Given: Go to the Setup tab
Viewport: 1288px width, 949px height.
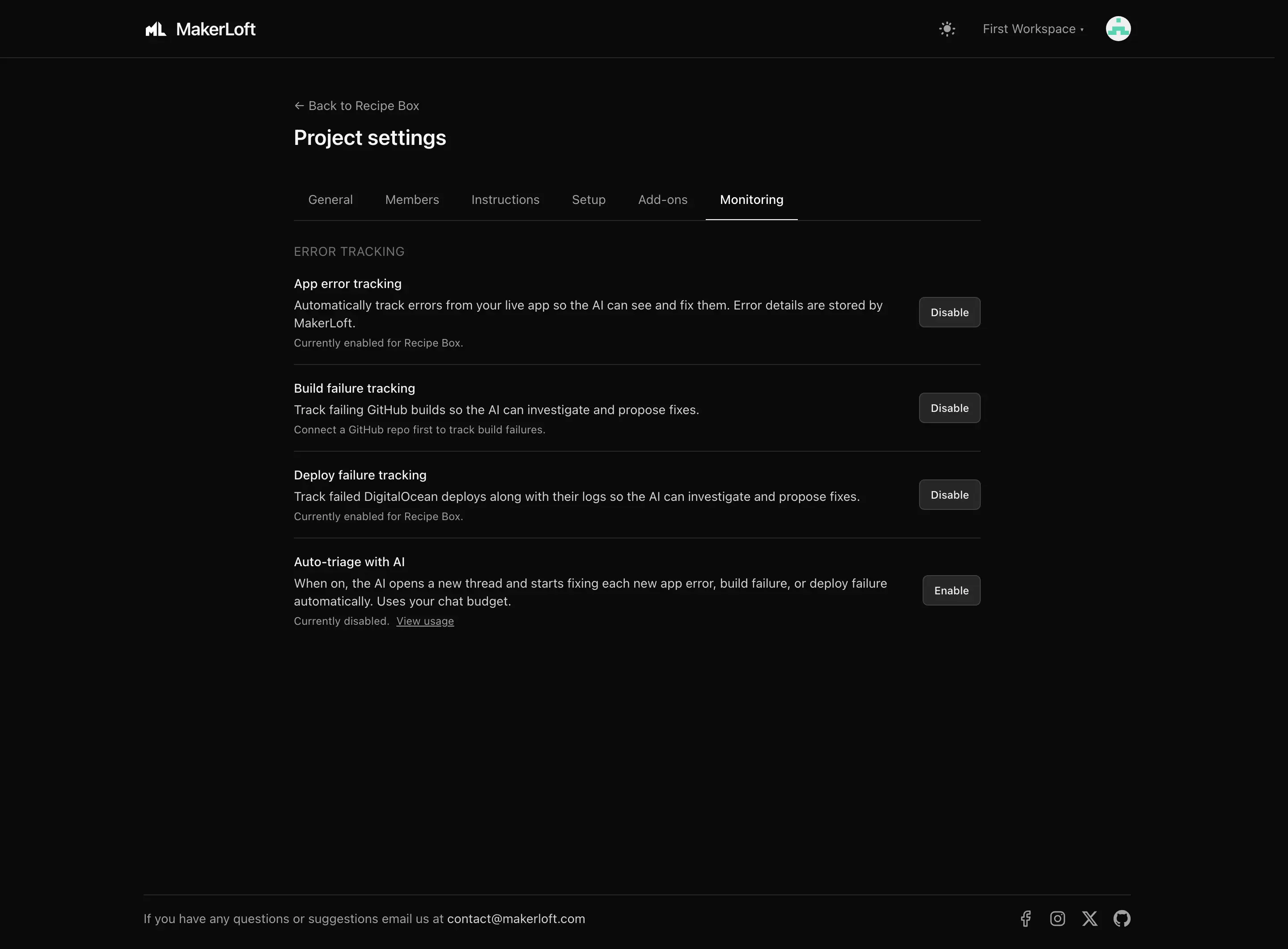Looking at the screenshot, I should click(x=588, y=199).
